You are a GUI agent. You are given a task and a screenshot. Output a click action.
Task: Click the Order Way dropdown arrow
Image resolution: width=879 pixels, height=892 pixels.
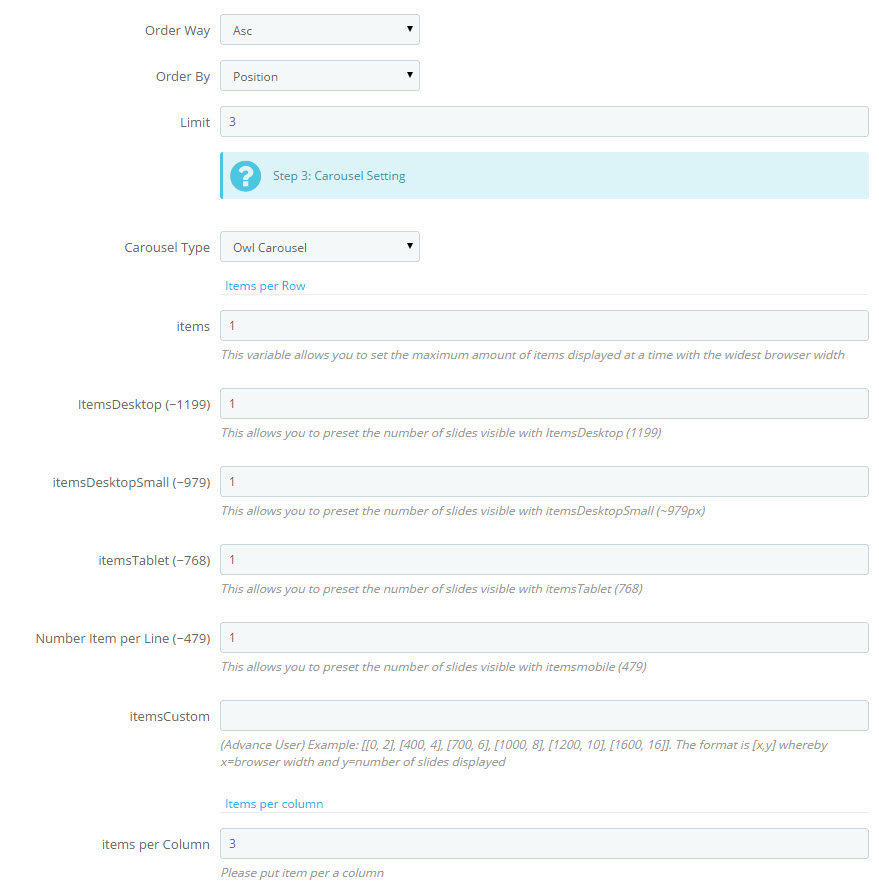pos(409,28)
